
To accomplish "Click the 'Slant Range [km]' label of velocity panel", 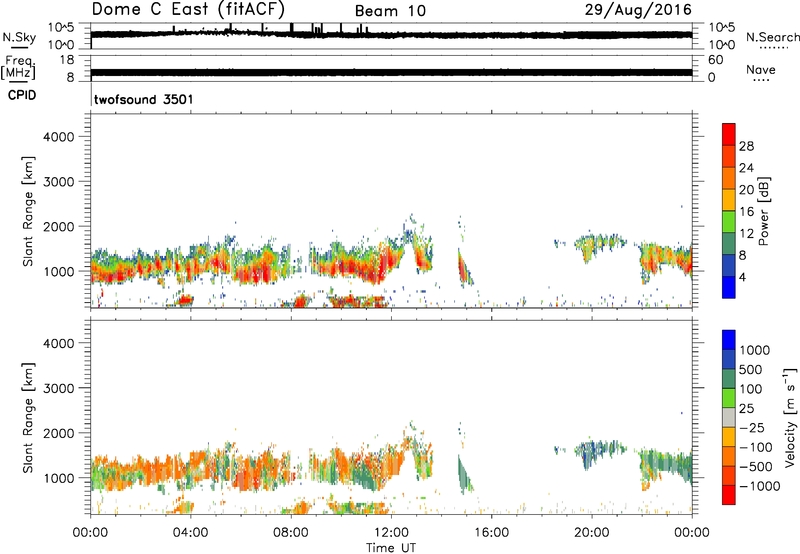I will tap(28, 417).
